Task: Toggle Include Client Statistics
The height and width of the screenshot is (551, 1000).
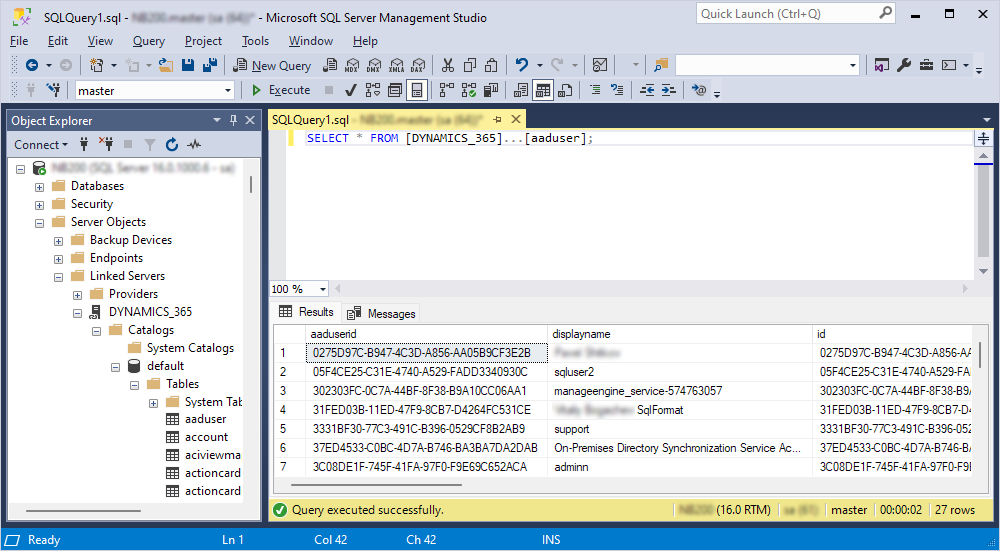Action: click(x=490, y=91)
